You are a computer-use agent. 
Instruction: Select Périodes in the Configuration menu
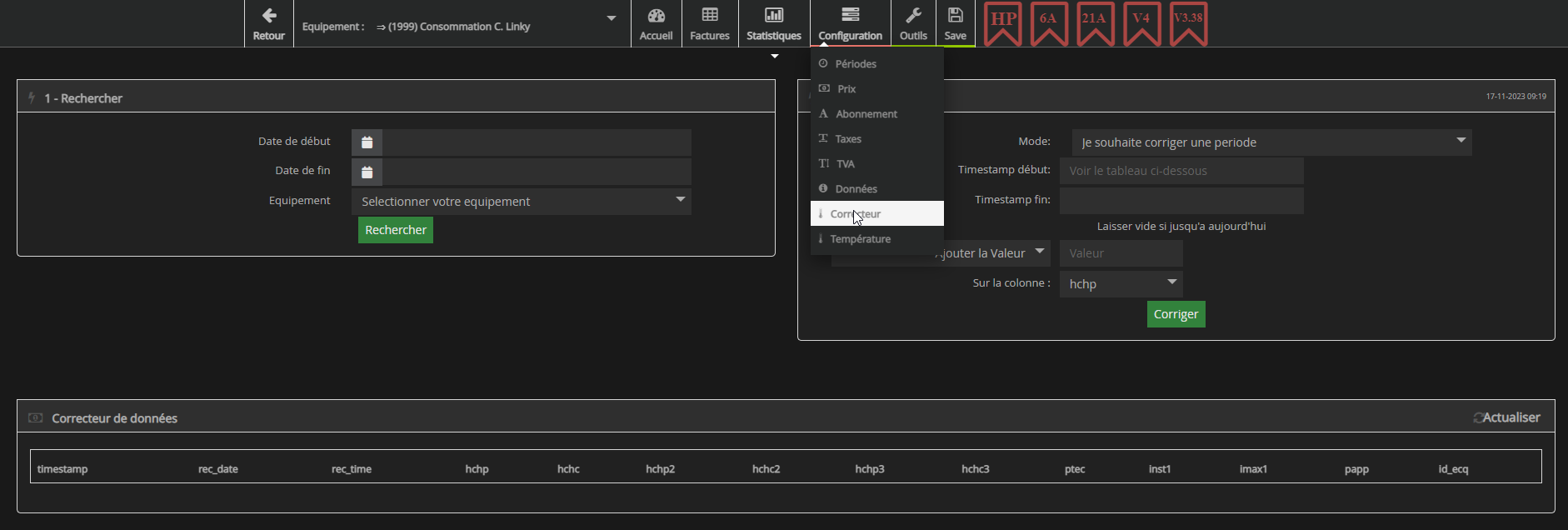tap(877, 63)
